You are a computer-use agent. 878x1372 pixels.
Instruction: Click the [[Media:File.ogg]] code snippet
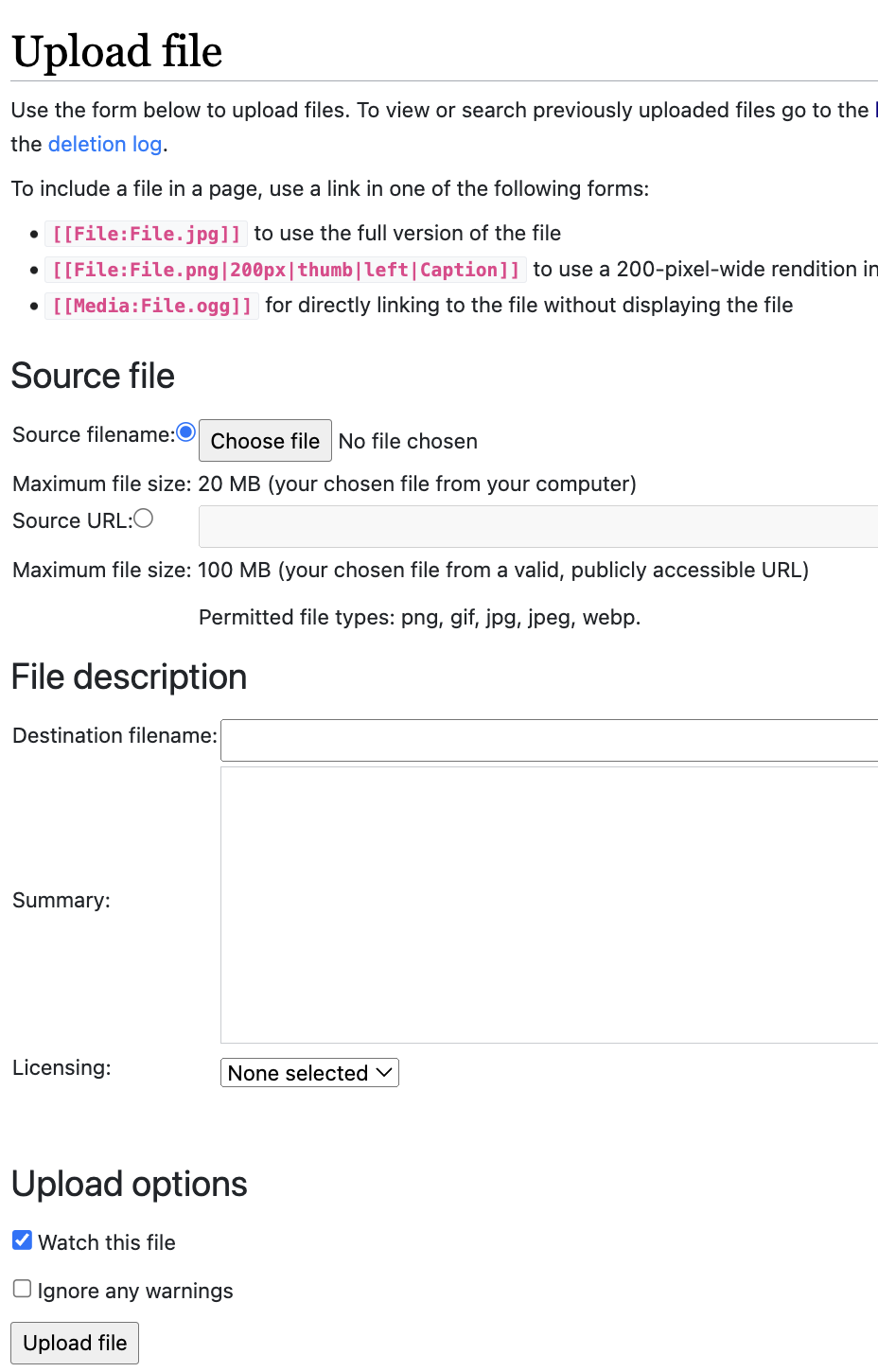(x=151, y=306)
